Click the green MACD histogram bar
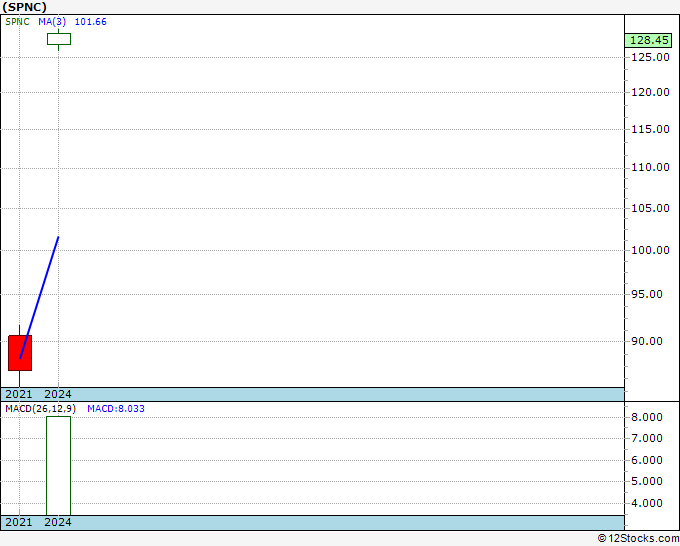 point(58,465)
